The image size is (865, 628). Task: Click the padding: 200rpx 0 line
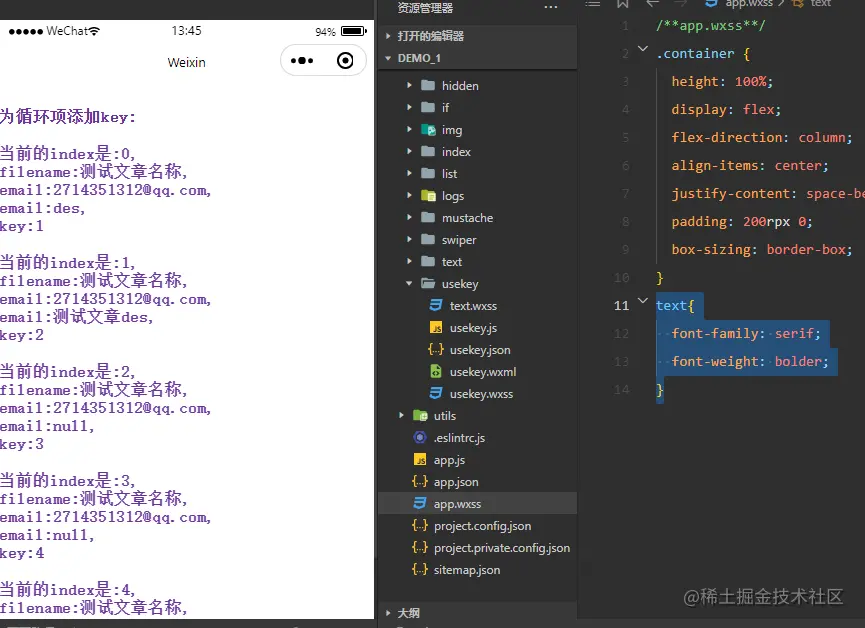pyautogui.click(x=741, y=221)
